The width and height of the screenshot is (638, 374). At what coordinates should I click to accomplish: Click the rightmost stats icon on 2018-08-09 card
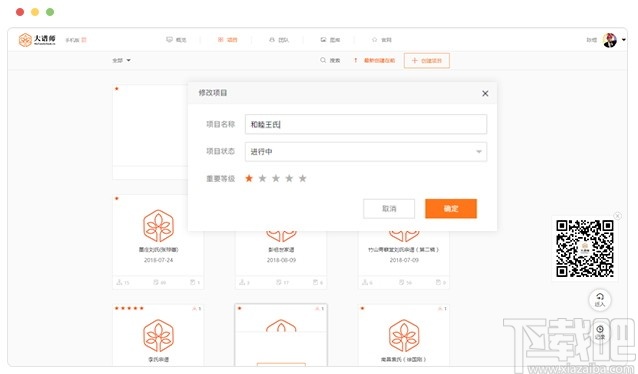[x=315, y=282]
